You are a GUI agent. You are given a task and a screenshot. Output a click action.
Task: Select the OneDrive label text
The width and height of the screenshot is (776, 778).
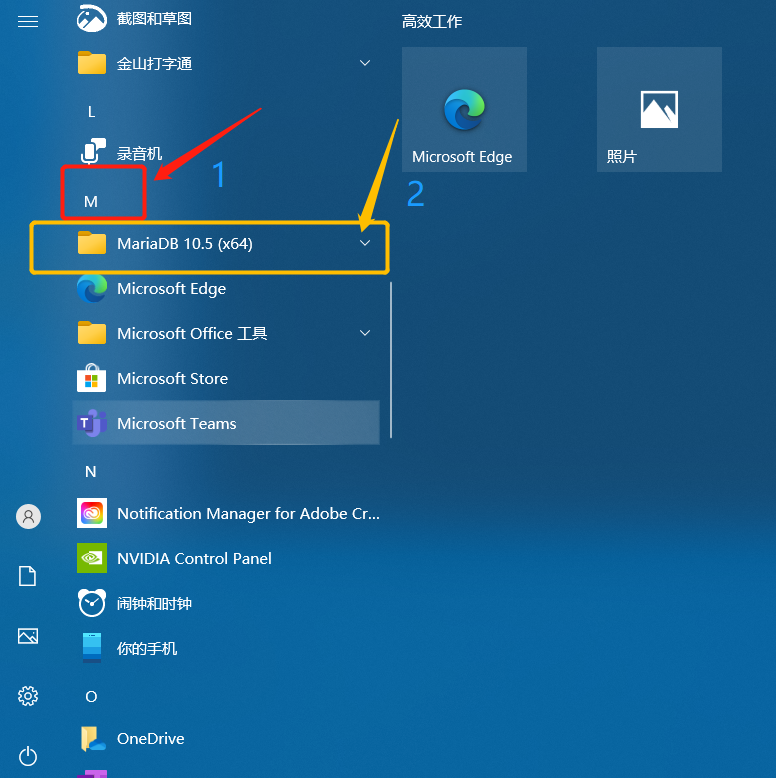pos(151,738)
